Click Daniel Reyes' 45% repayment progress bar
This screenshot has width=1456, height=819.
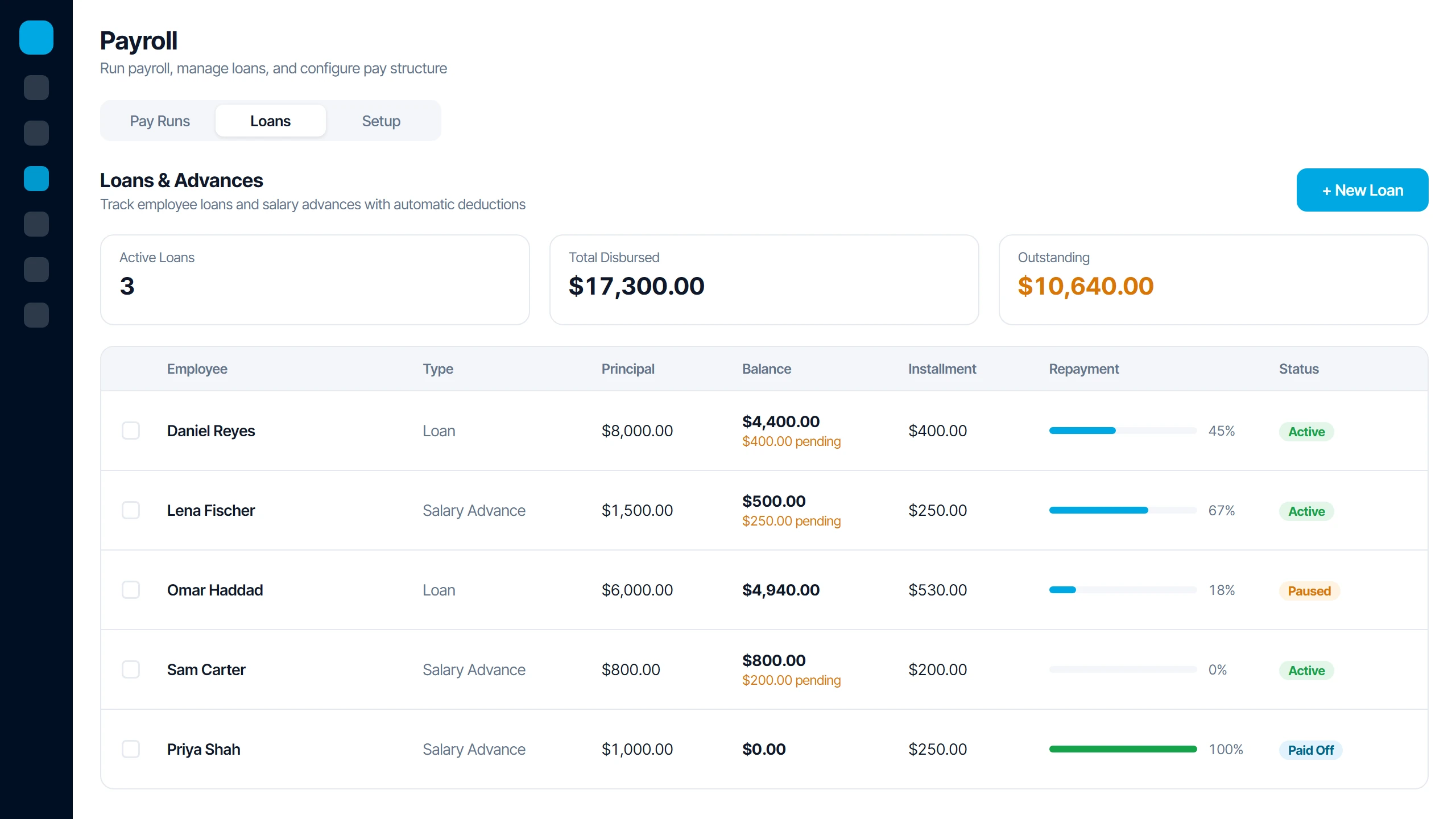1123,431
